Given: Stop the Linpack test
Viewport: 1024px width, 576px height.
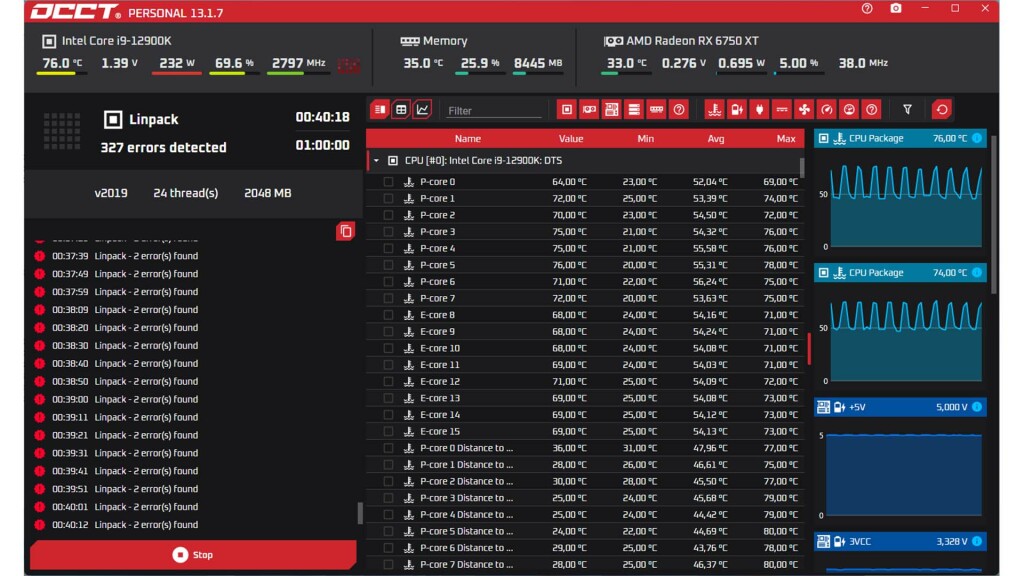Looking at the screenshot, I should coord(193,555).
